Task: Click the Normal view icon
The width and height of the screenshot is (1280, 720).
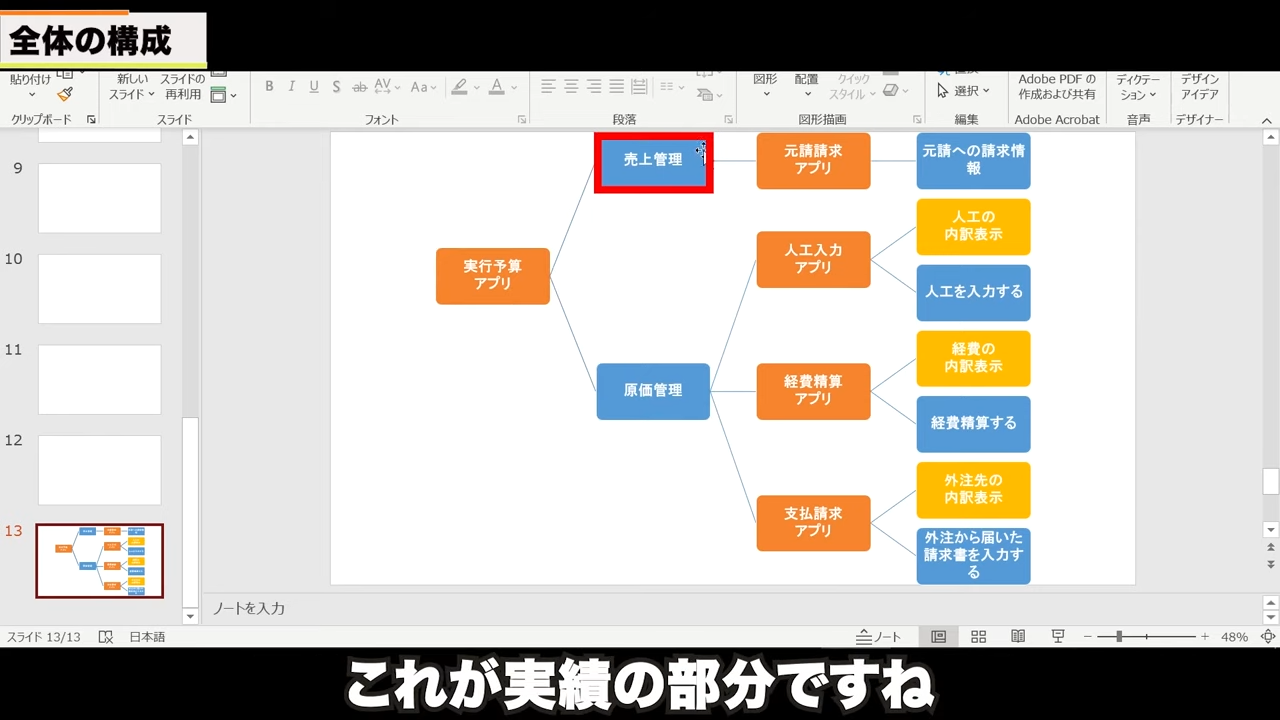Action: [x=939, y=637]
